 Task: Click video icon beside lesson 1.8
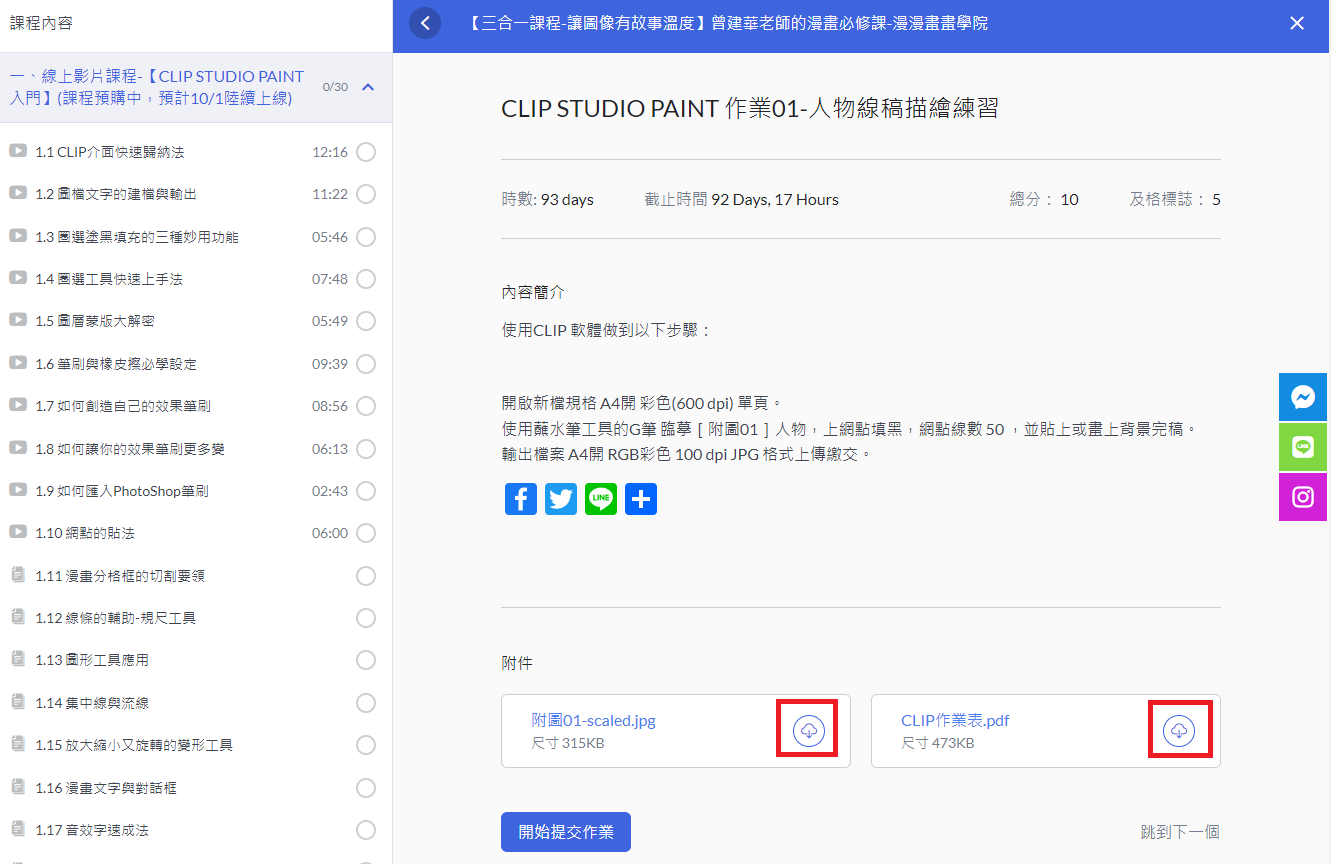pos(18,448)
